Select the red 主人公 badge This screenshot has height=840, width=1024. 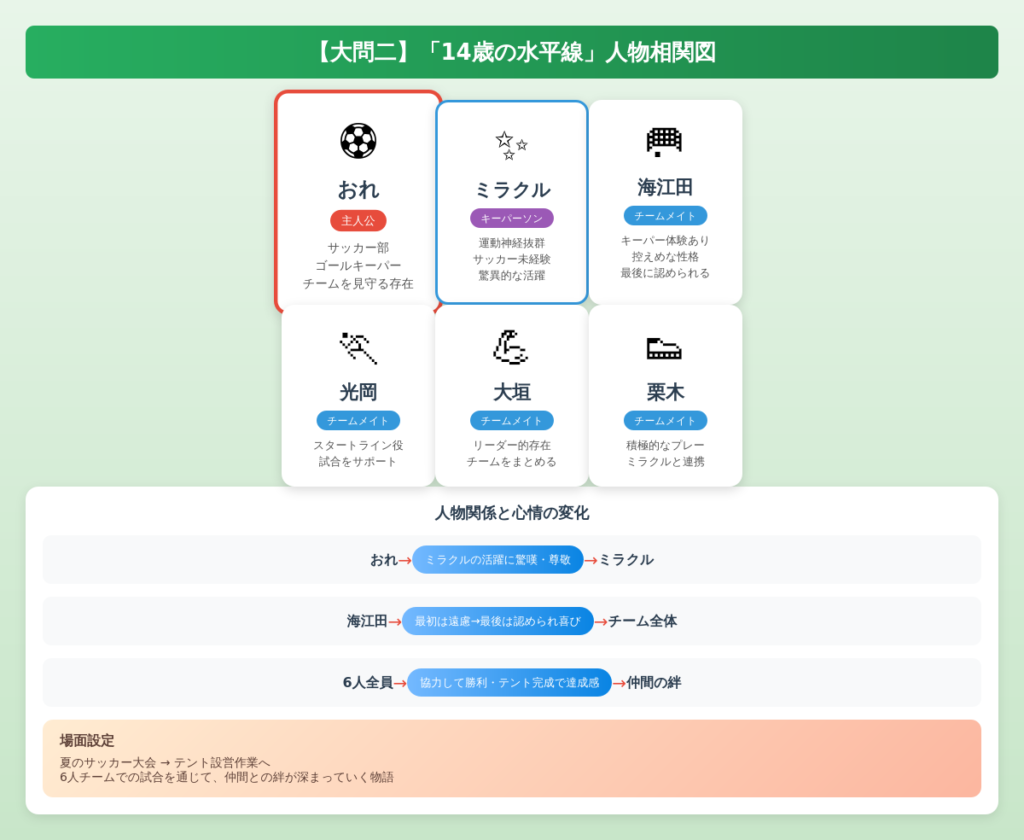click(358, 221)
